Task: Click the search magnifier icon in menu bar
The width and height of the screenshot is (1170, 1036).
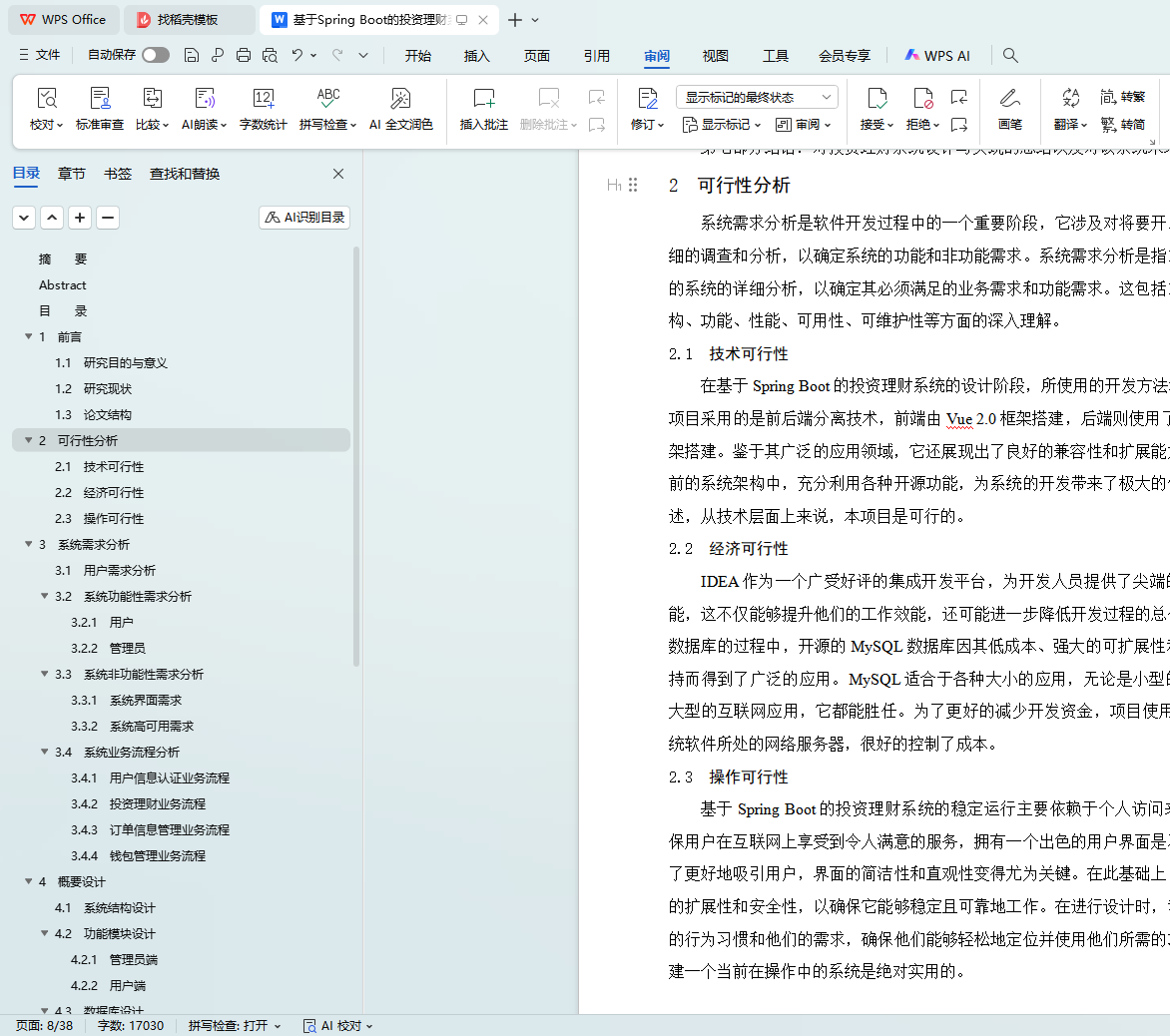Action: pyautogui.click(x=1010, y=56)
